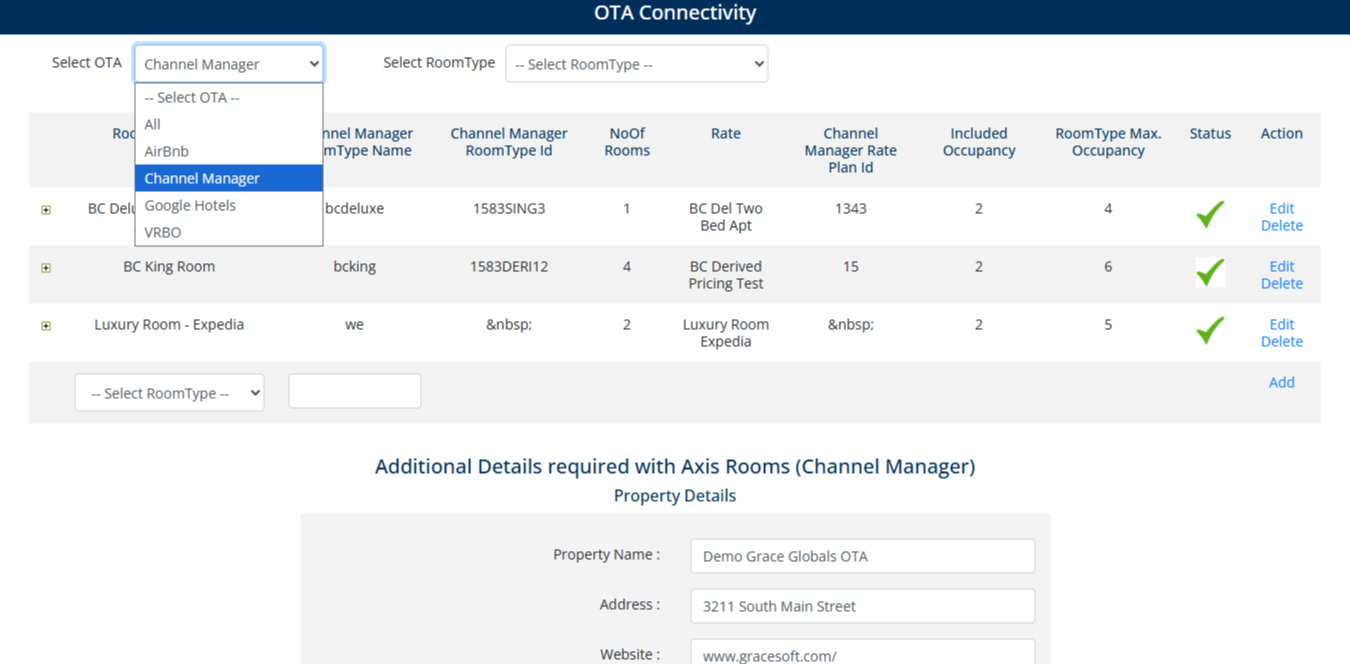
Task: Open the Select RoomType dropdown at top
Action: click(637, 64)
